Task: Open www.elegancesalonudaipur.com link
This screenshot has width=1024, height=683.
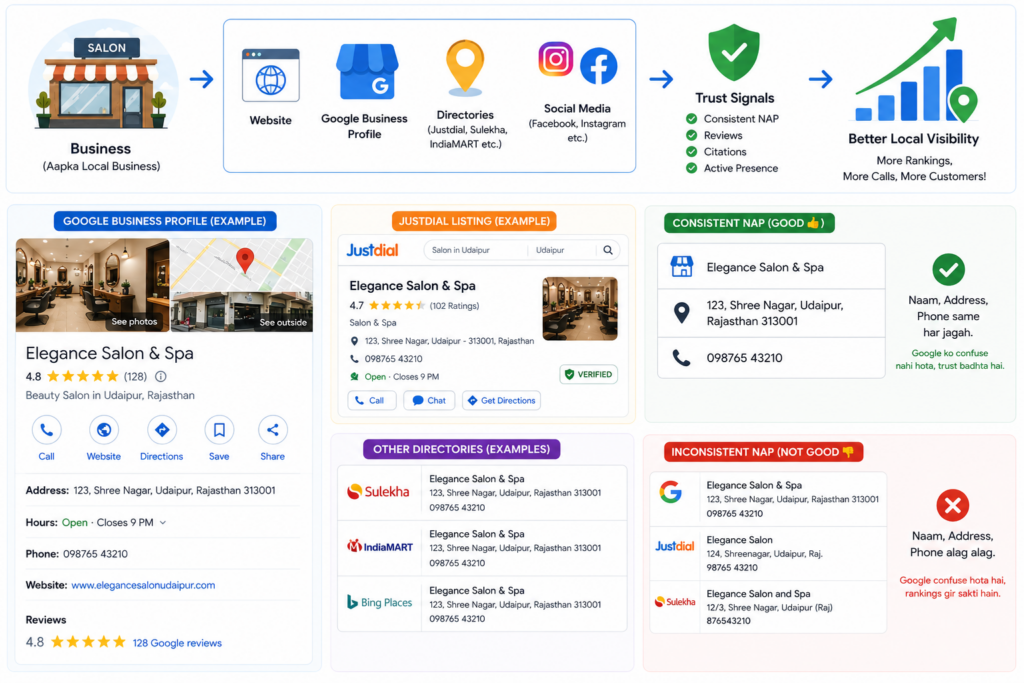Action: click(143, 585)
